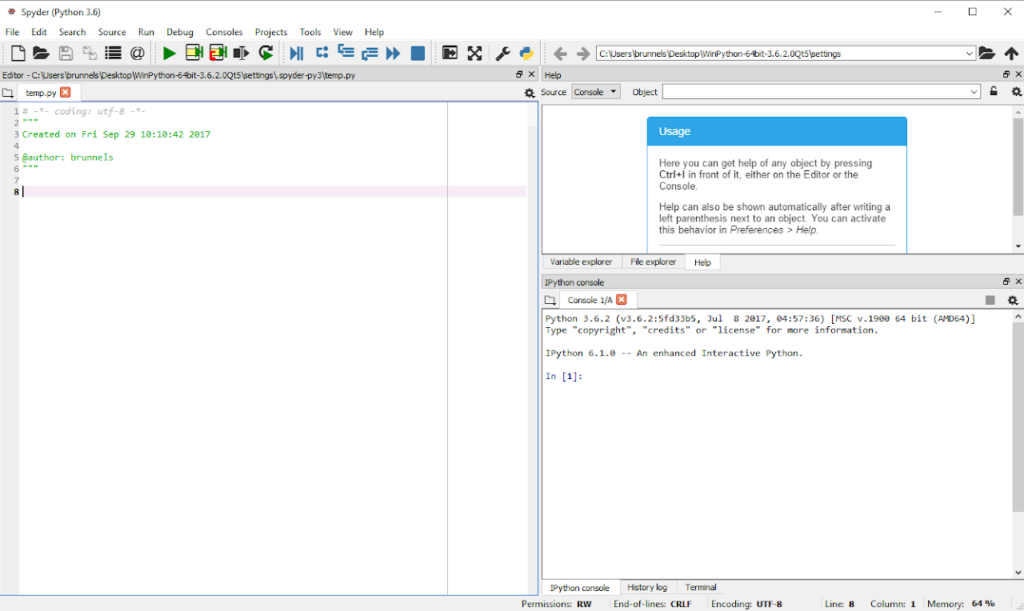
Task: Open the Search menu
Action: click(72, 32)
